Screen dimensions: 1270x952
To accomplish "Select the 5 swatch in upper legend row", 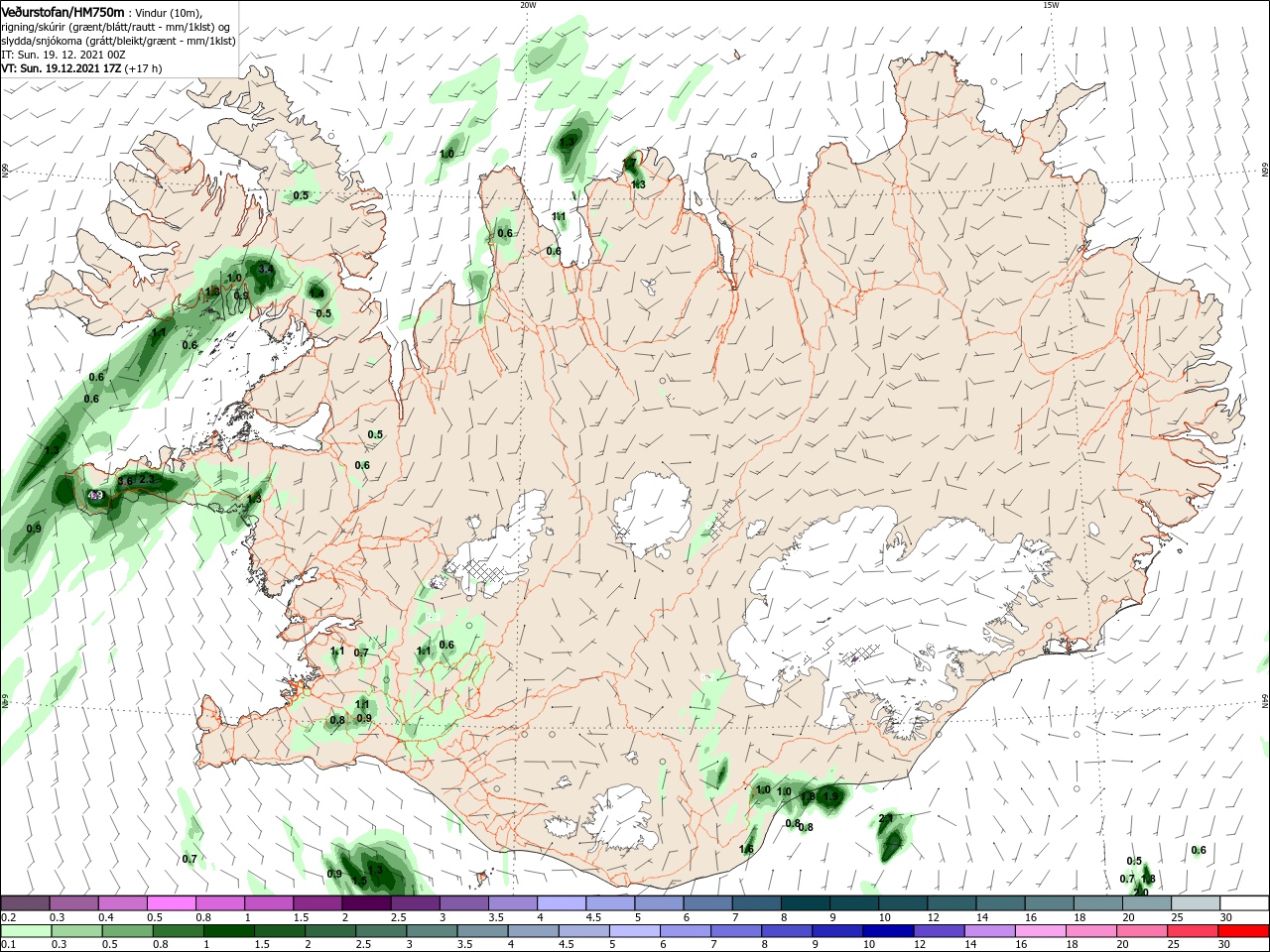I will point(658,903).
